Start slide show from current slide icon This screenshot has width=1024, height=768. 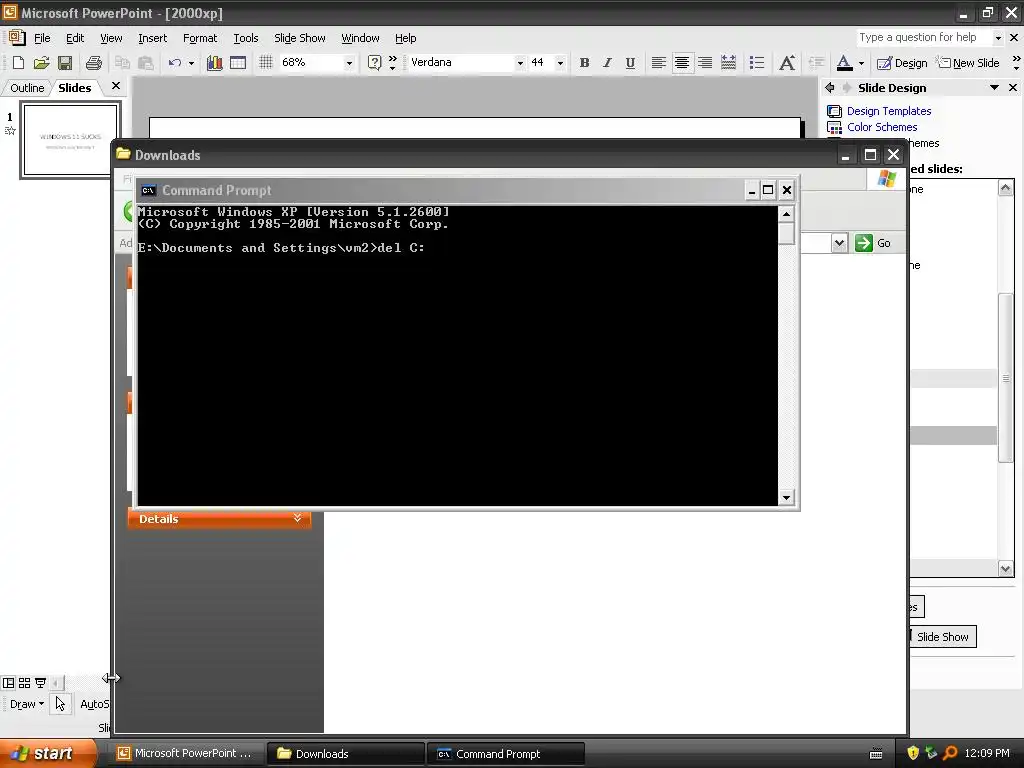(x=40, y=683)
